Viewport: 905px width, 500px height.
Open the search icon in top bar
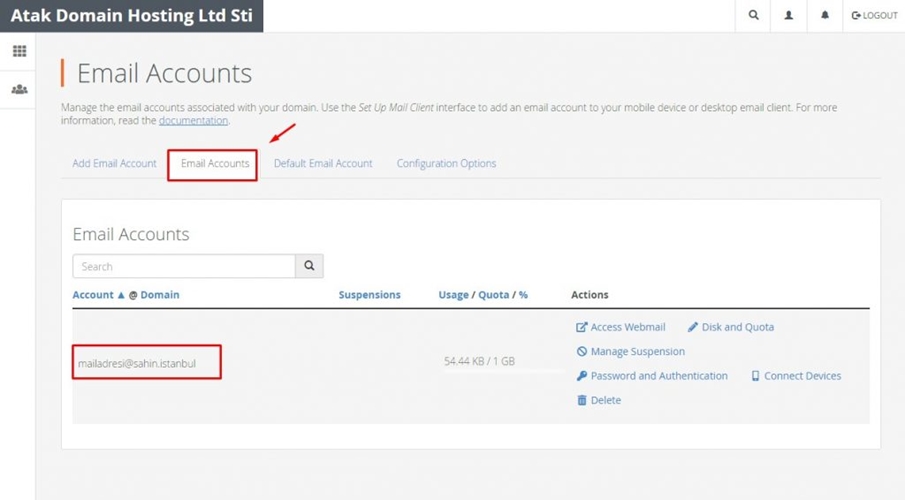coord(753,16)
